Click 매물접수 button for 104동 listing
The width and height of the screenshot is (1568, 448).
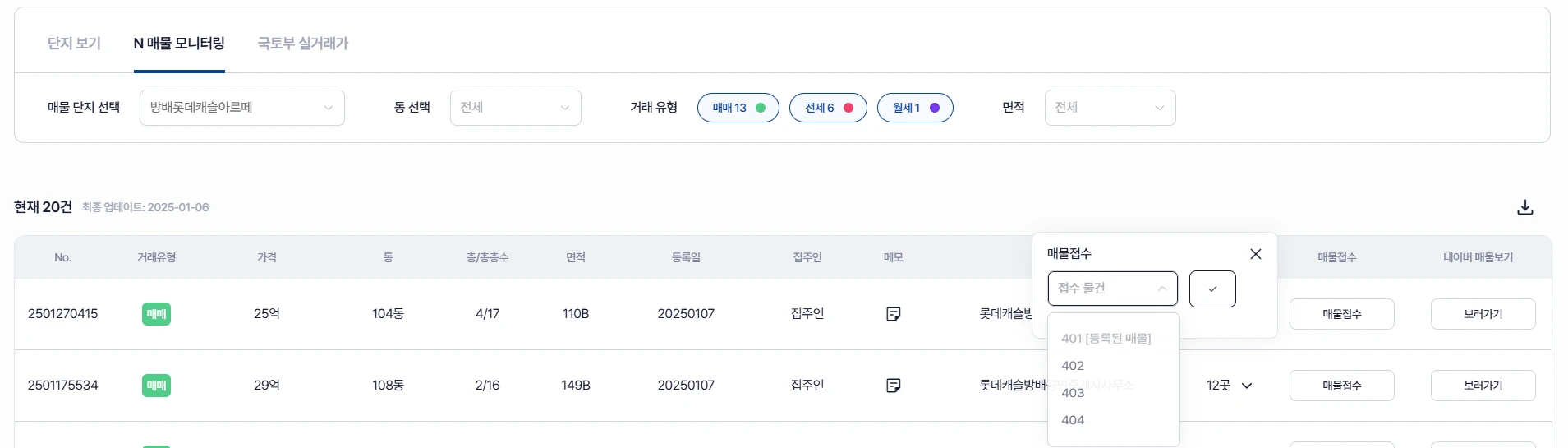1341,314
